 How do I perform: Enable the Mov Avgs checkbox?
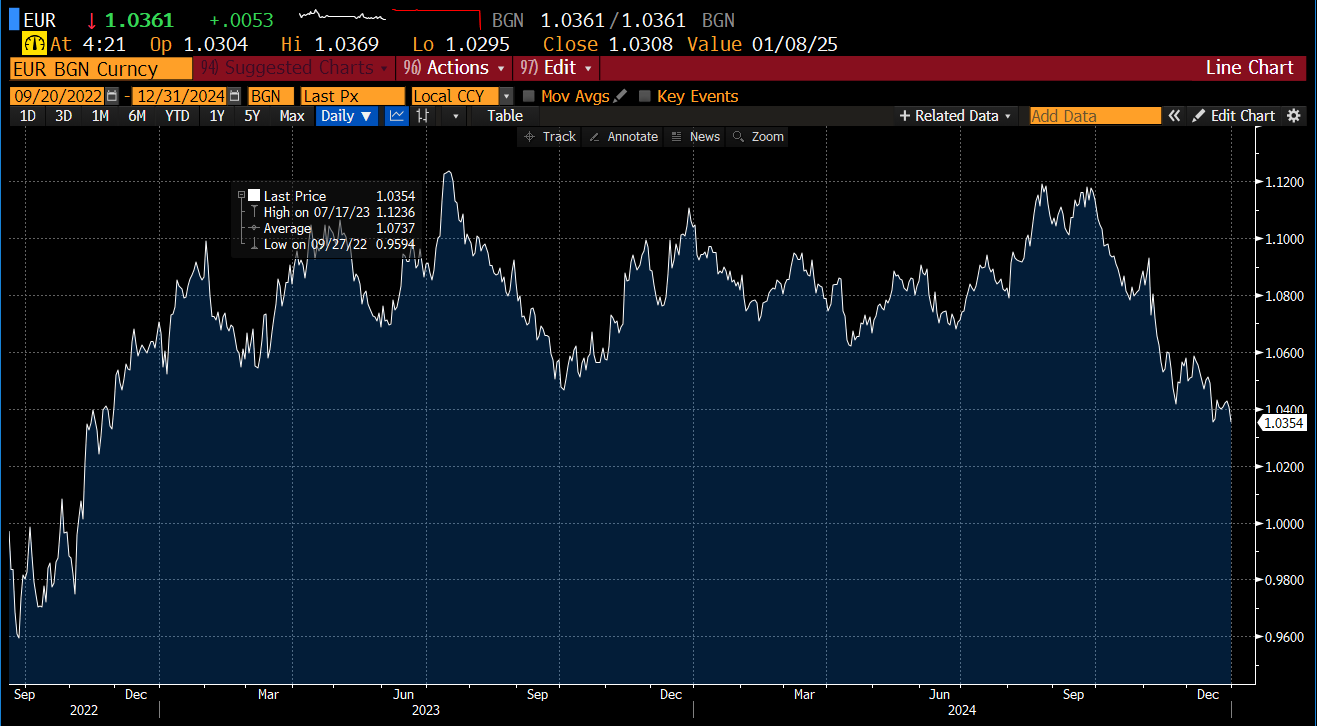[x=529, y=96]
